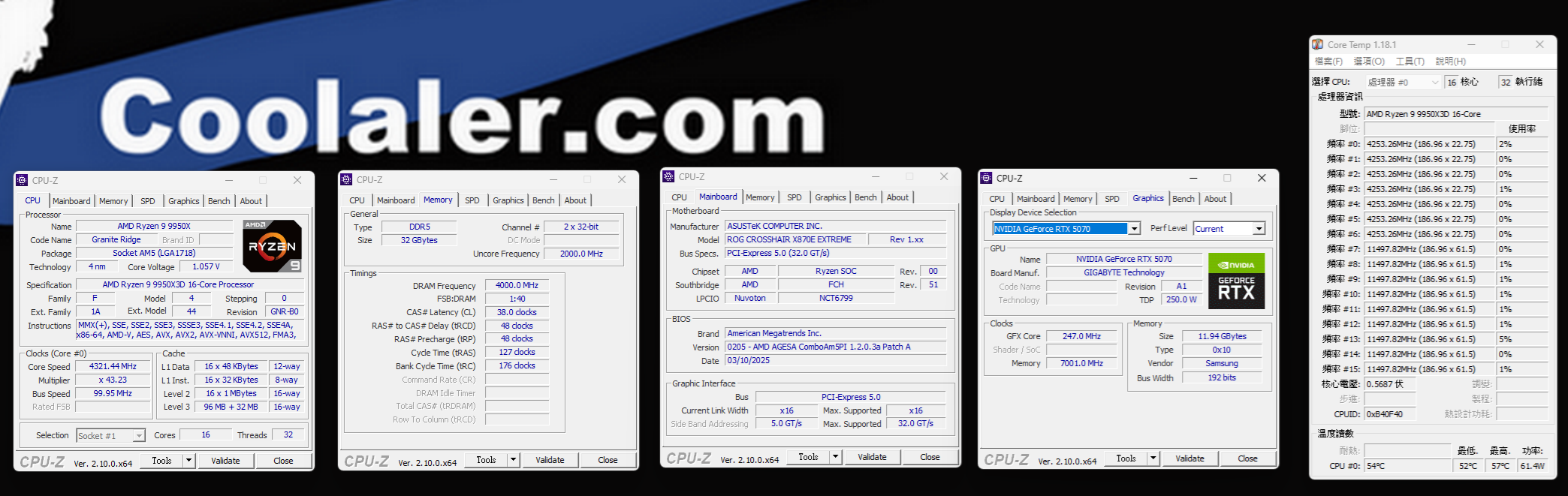Click the 頻率 #13 5% usage value

(x=1522, y=339)
